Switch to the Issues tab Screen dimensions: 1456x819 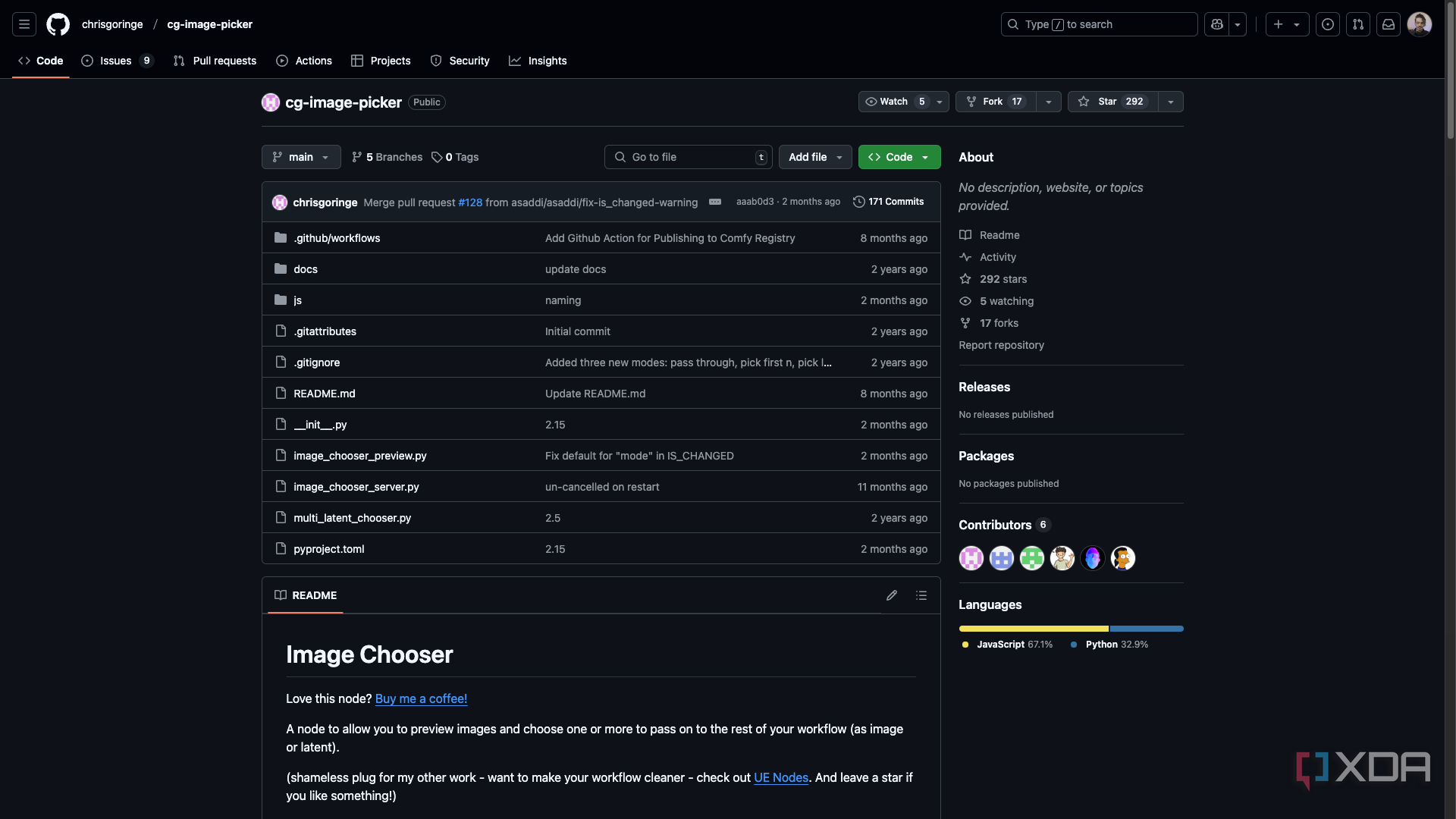(117, 61)
